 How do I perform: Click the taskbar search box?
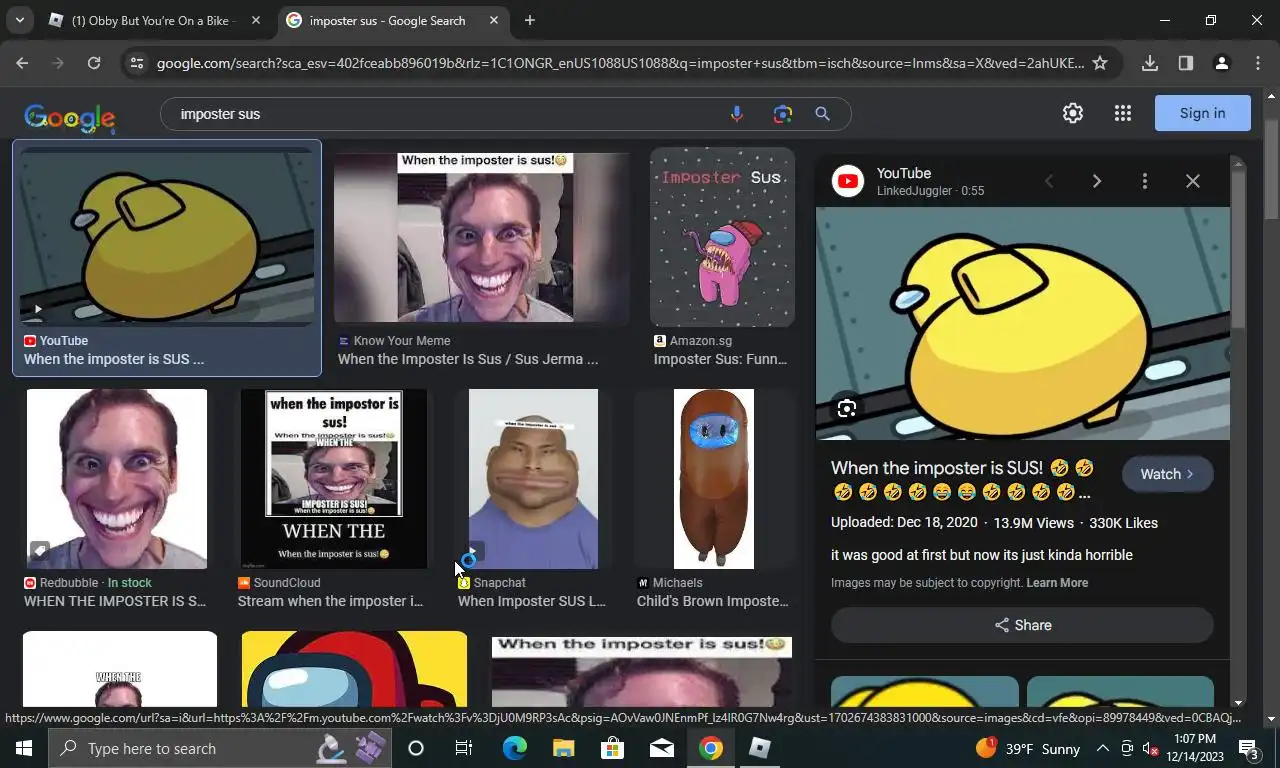click(x=218, y=748)
